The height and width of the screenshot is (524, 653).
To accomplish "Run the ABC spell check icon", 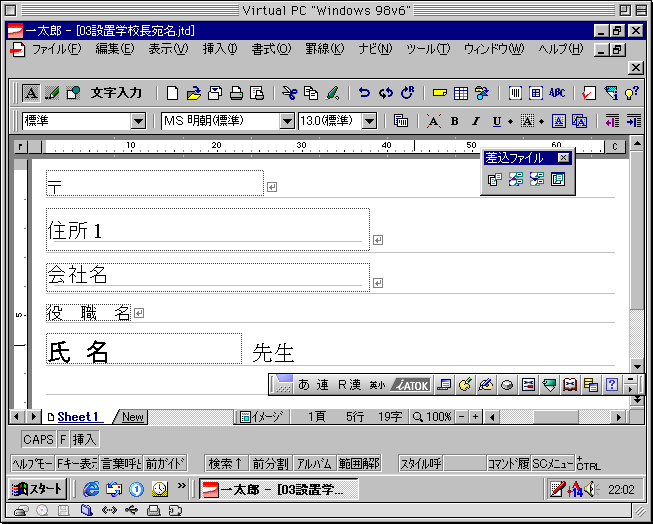I will (557, 92).
